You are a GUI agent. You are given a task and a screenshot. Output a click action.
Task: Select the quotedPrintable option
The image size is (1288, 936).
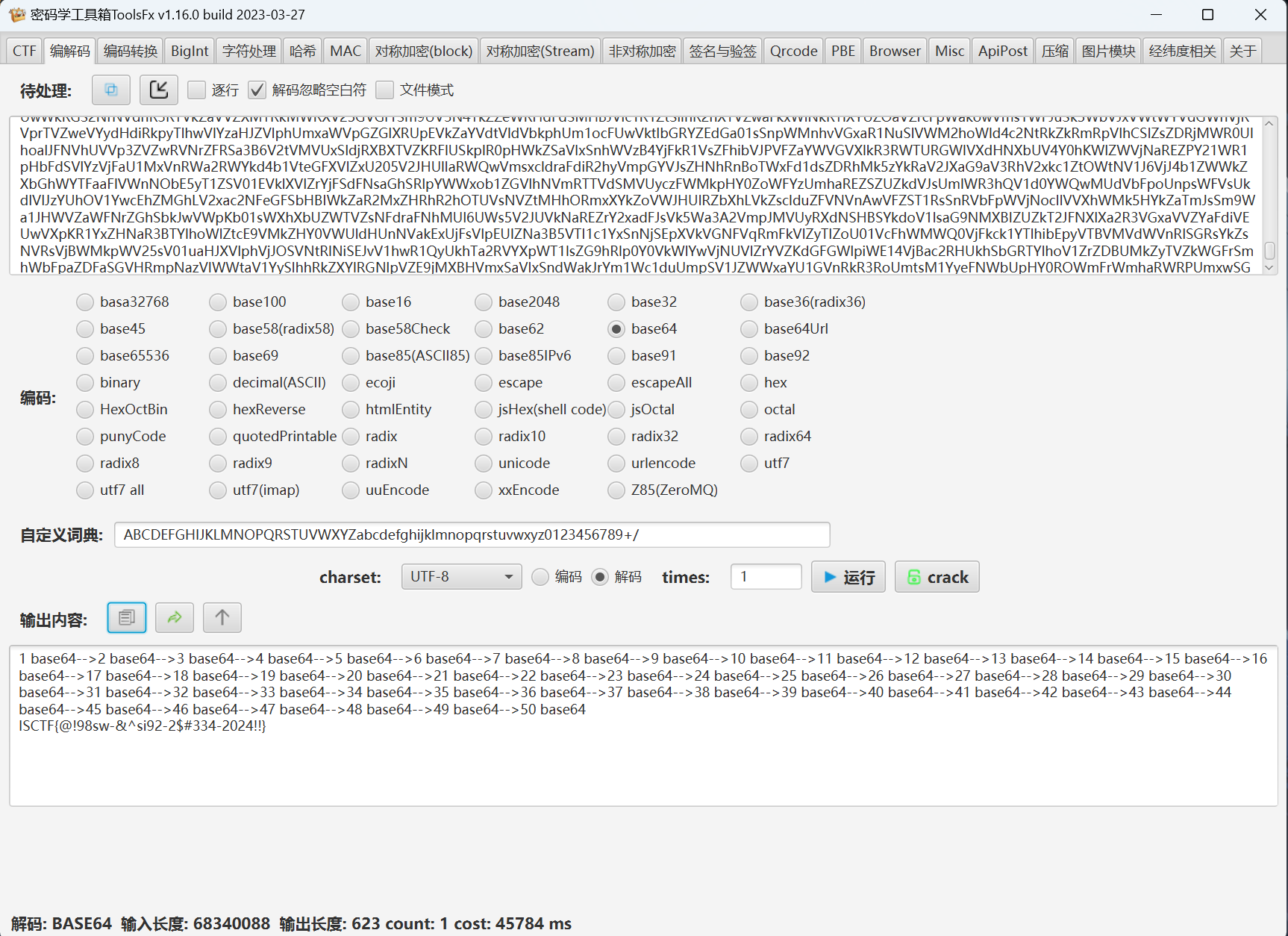tap(218, 436)
